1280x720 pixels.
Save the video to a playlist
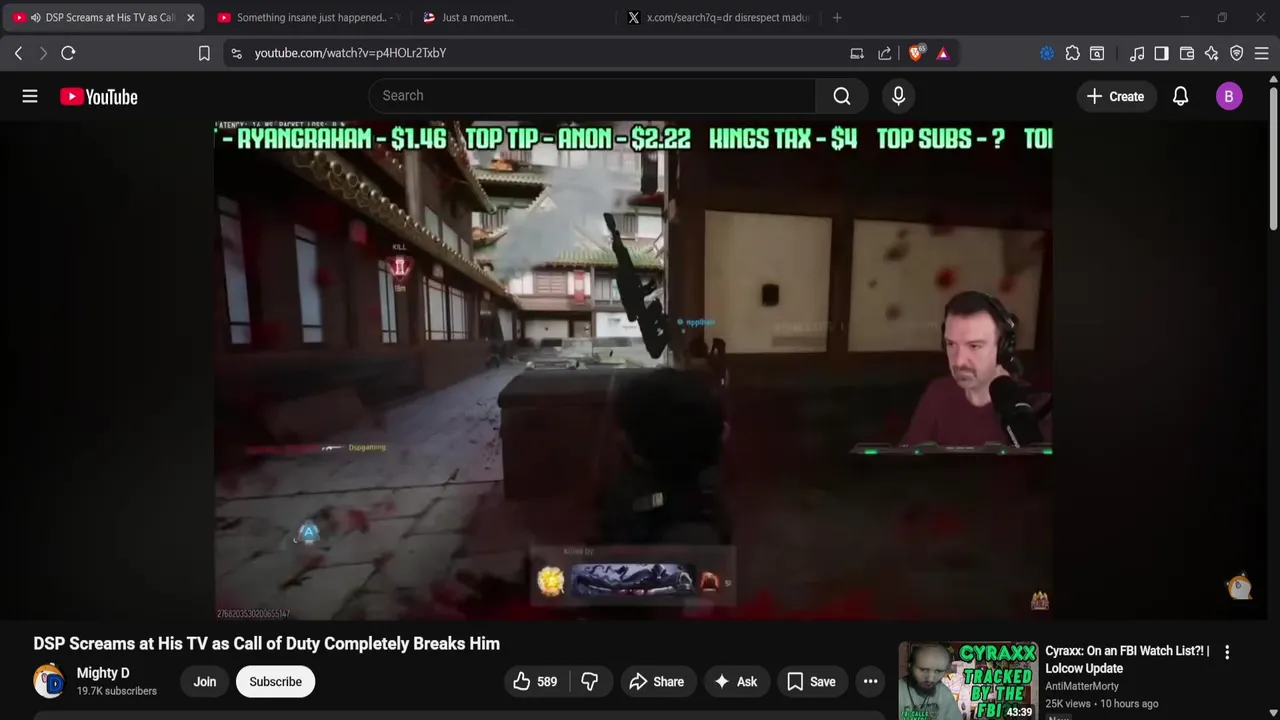click(811, 682)
